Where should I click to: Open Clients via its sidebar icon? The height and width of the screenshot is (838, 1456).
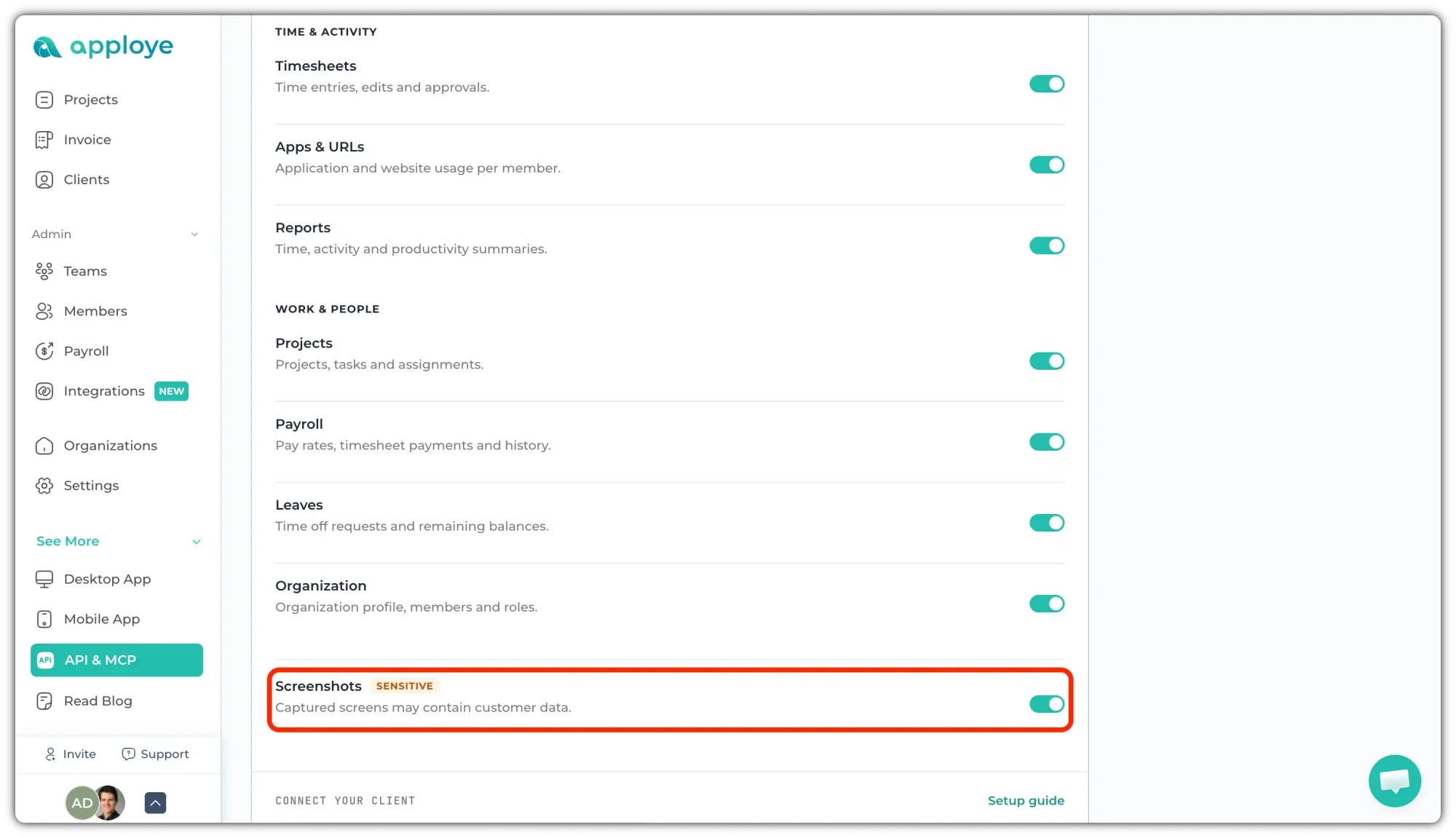(x=44, y=180)
